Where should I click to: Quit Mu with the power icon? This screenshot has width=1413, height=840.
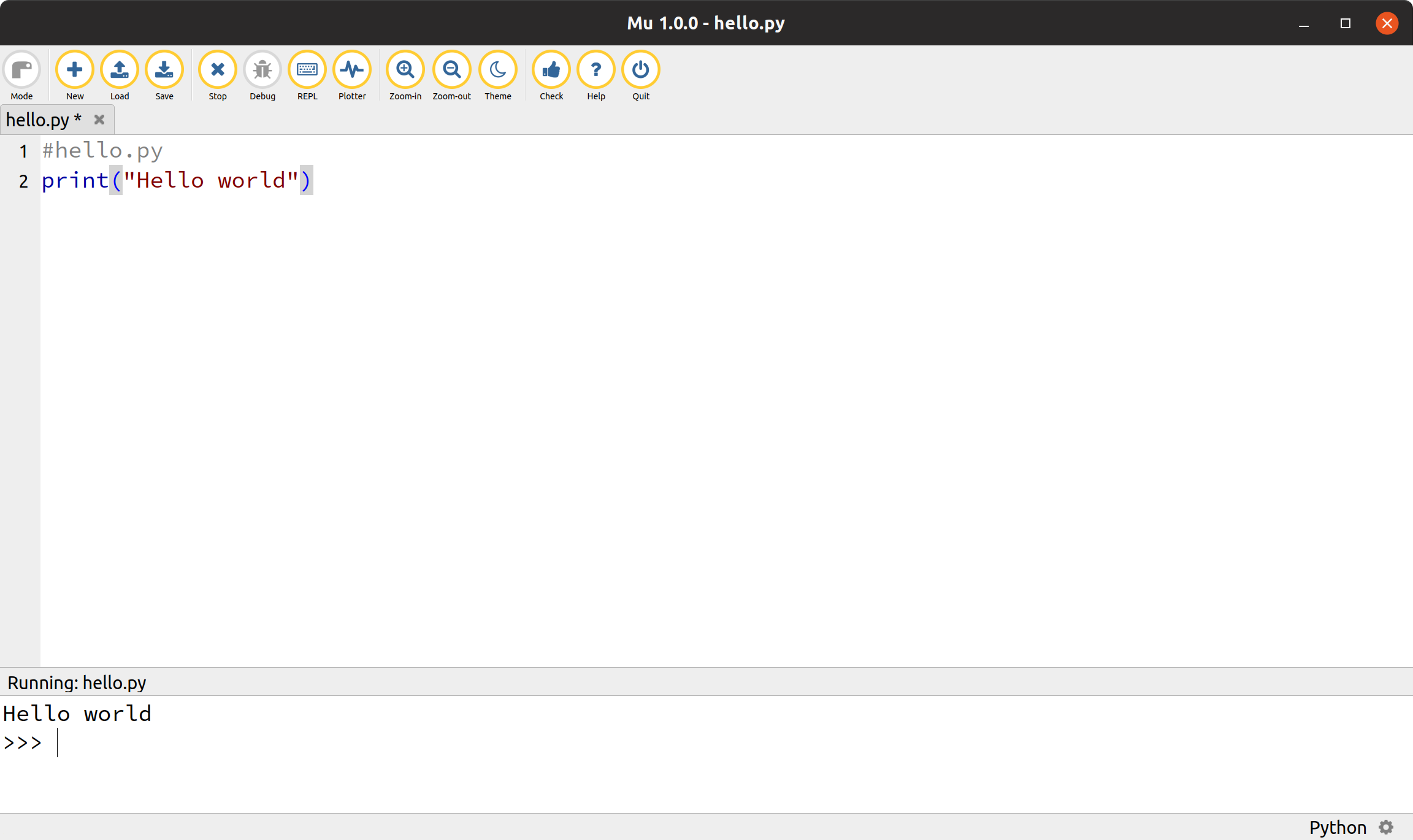pos(641,70)
